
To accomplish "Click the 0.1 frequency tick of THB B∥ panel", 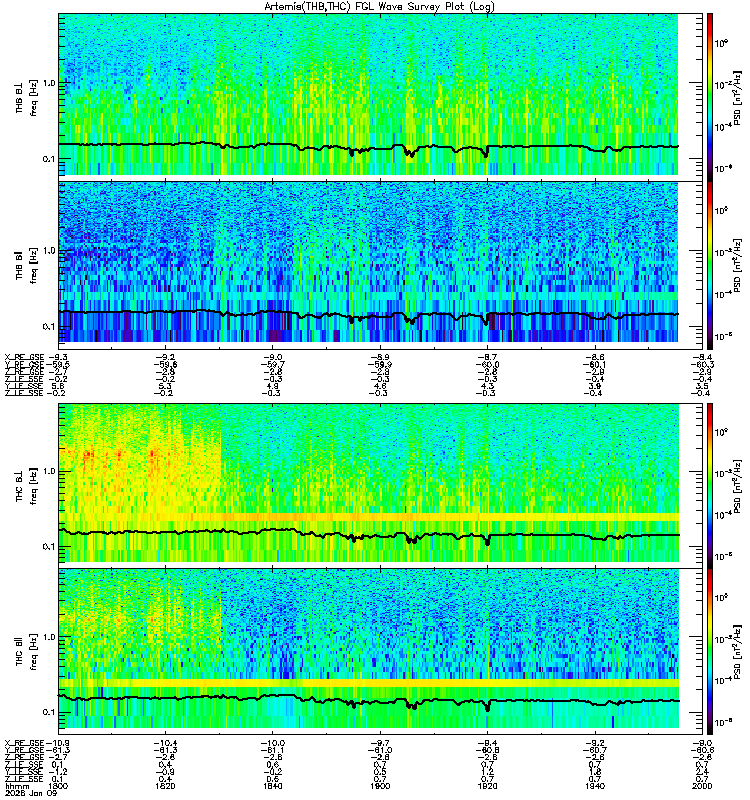I will 49,327.
